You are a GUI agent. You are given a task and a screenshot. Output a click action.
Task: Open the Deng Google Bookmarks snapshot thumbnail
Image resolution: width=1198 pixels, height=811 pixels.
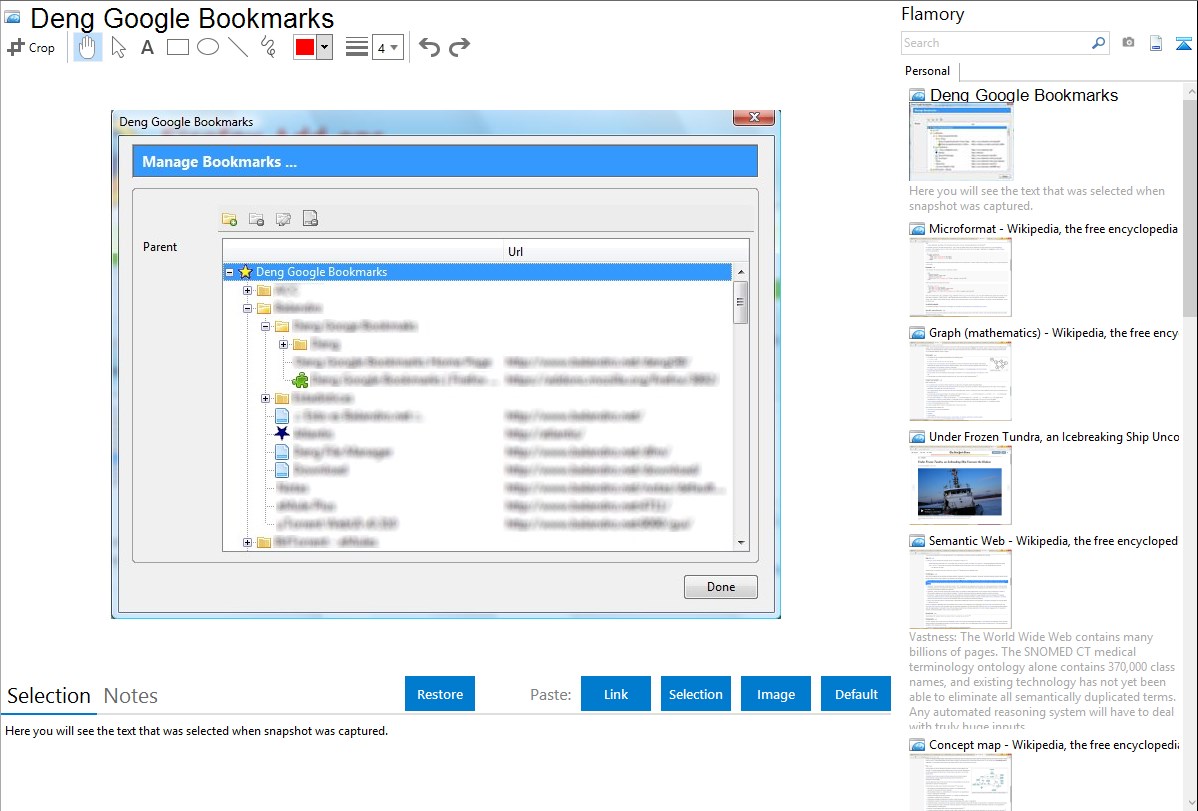960,142
